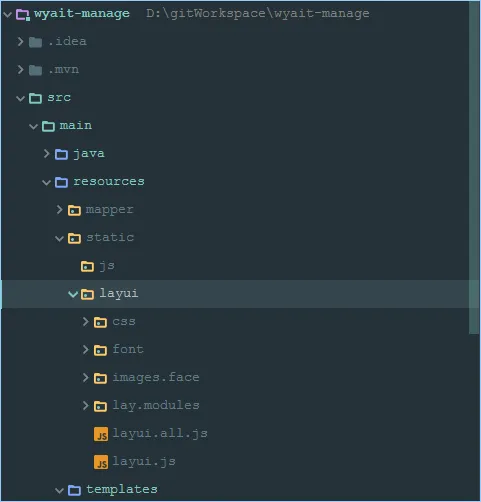Expand the mapper folder arrow
The height and width of the screenshot is (502, 481).
pos(59,210)
